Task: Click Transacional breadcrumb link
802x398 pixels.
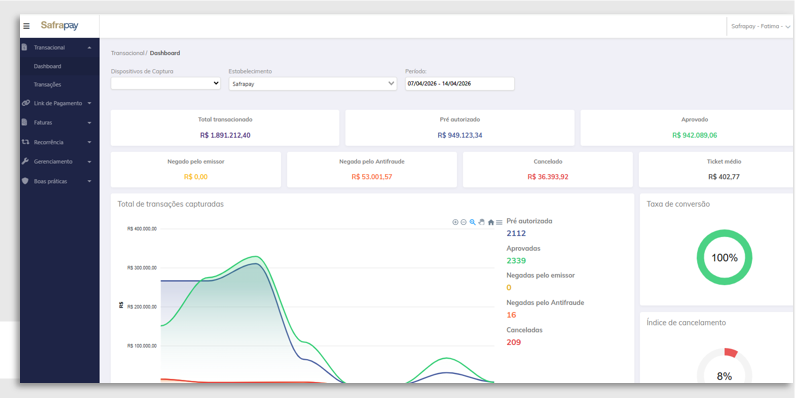Action: 127,53
